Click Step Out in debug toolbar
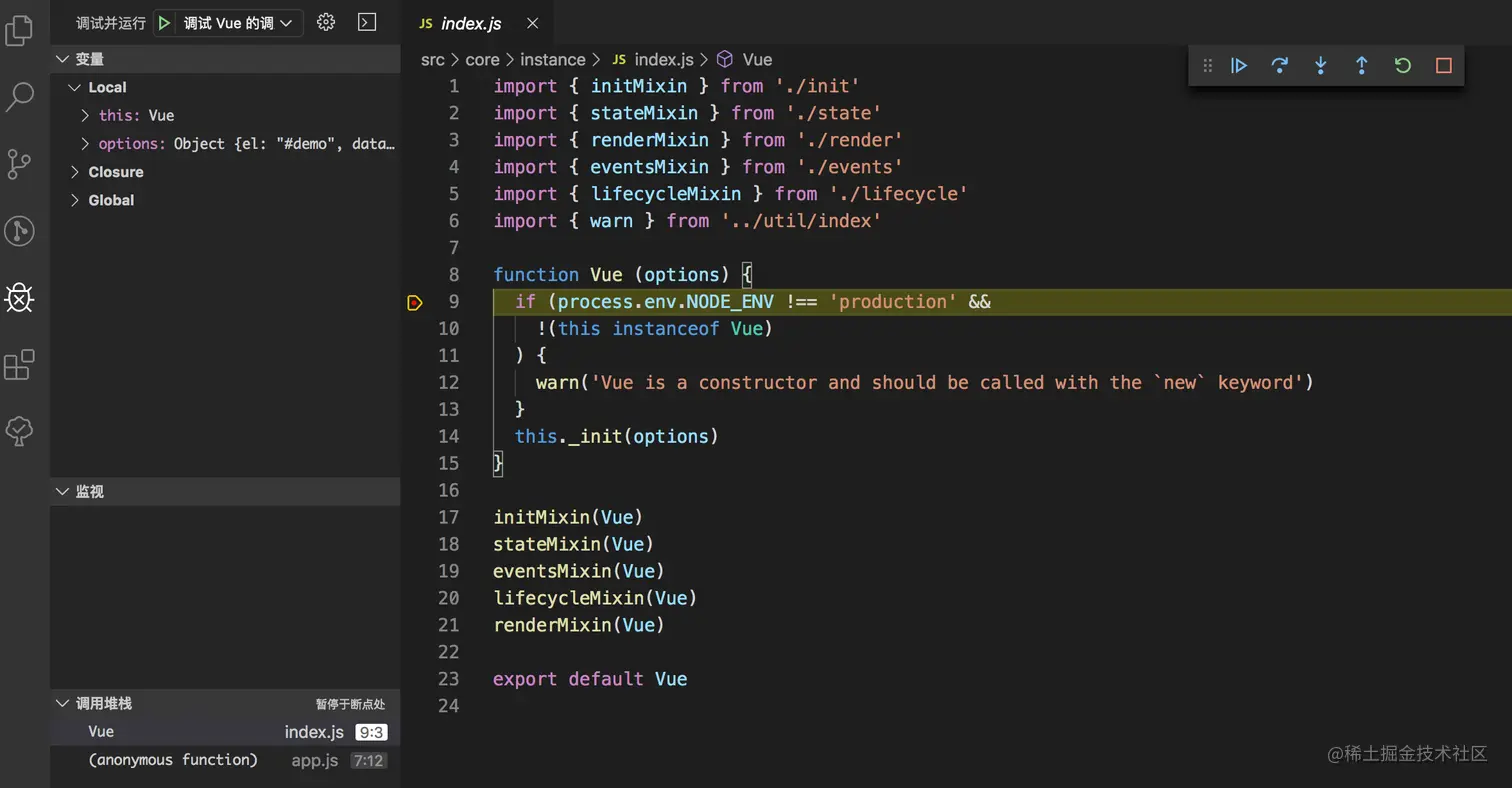Viewport: 1512px width, 788px height. 1361,66
